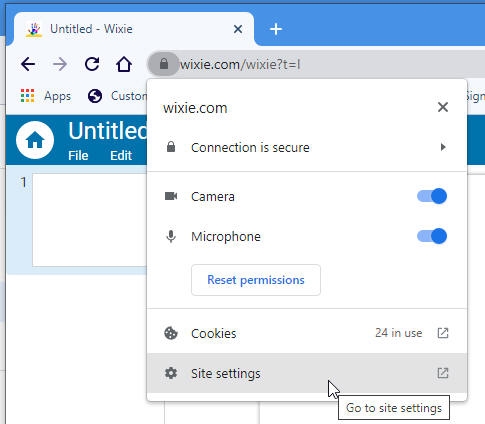The image size is (485, 424).
Task: Open the Wixie Edit menu
Action: click(121, 155)
